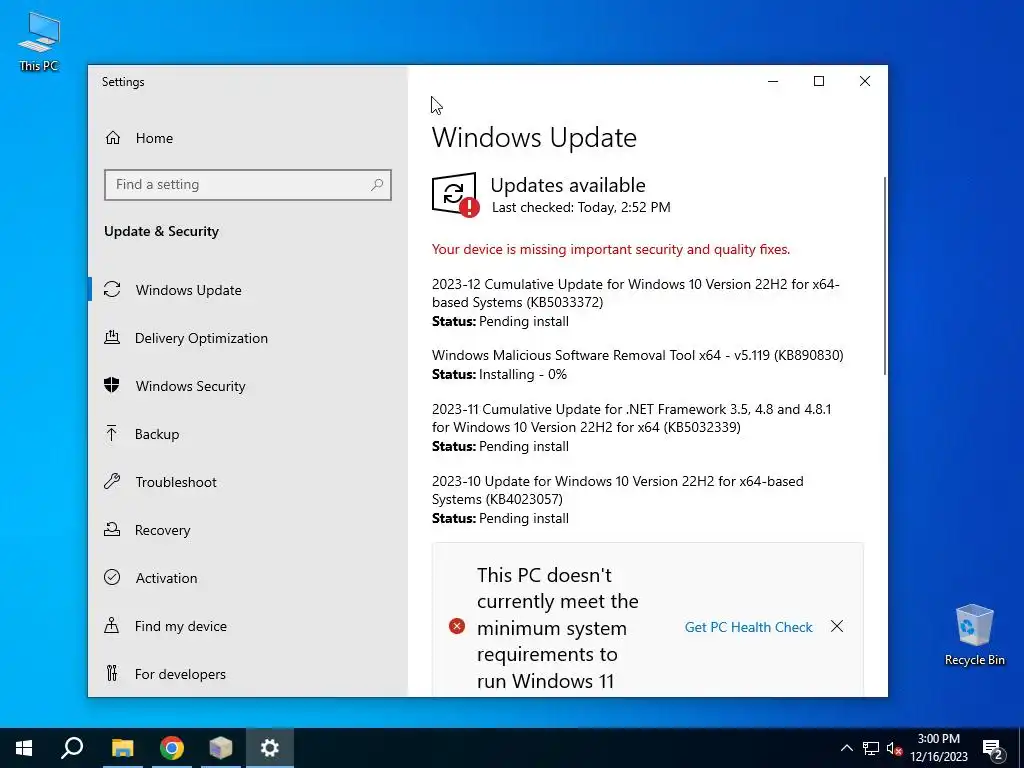The width and height of the screenshot is (1024, 768).
Task: Select the Recycle Bin desktop icon
Action: (x=974, y=635)
